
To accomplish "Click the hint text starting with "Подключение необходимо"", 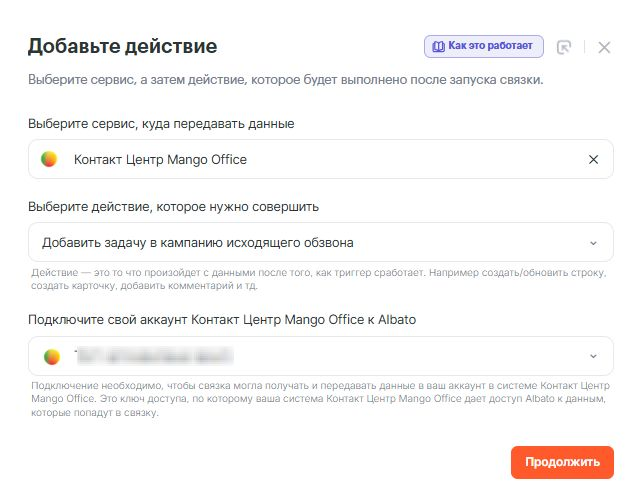I will 320,399.
